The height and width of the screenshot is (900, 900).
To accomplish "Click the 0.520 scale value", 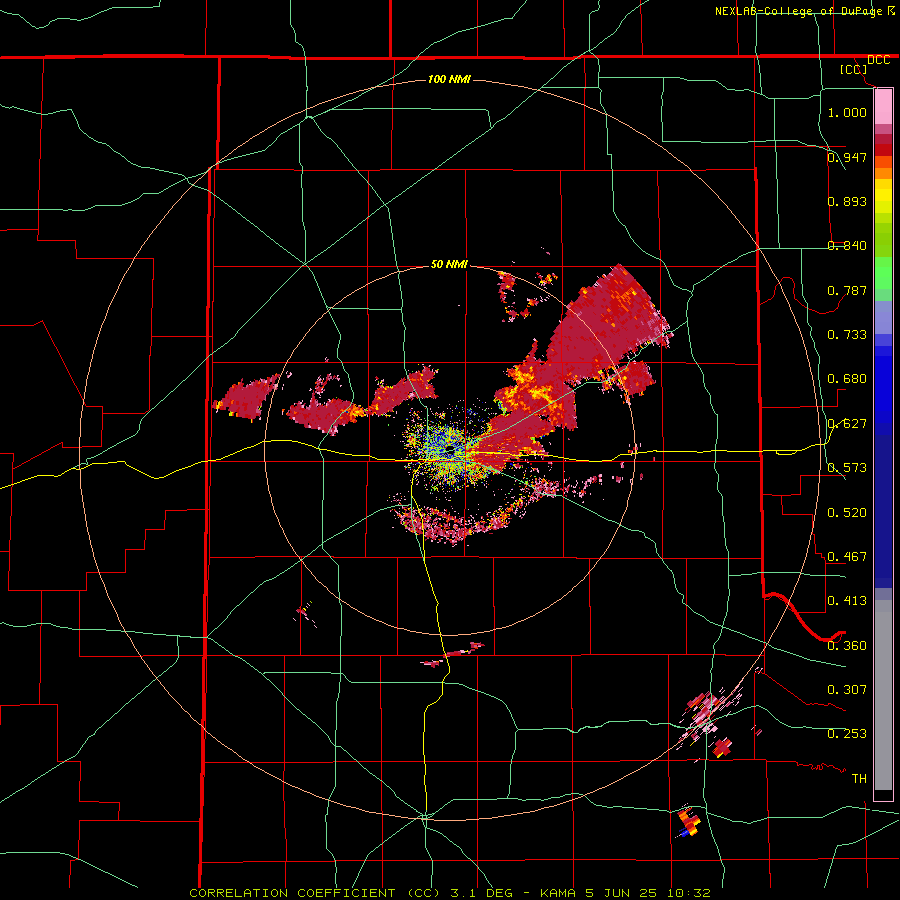I will tap(847, 513).
